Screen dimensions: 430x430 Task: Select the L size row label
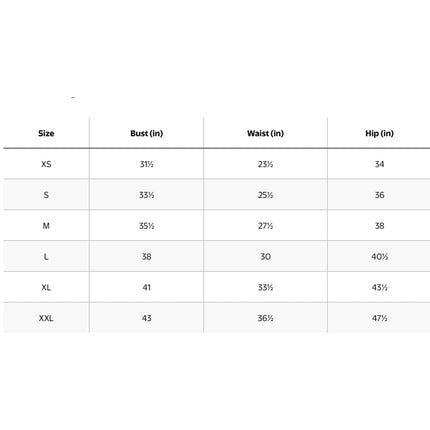pyautogui.click(x=46, y=257)
